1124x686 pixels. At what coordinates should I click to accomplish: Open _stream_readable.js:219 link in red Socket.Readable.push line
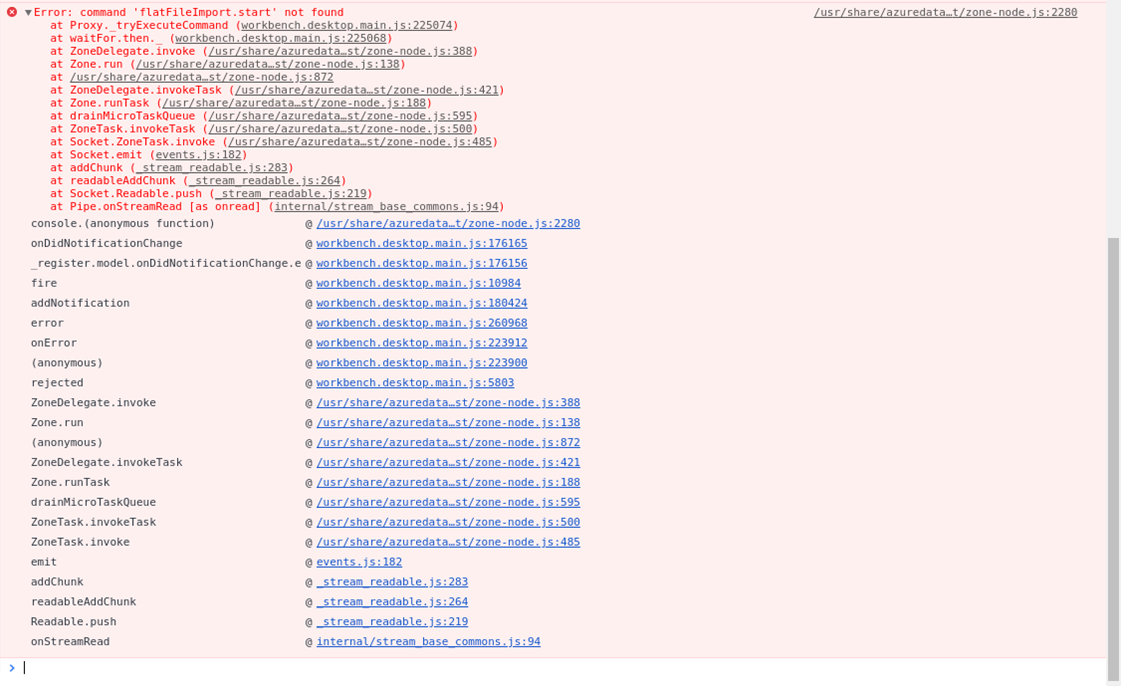point(291,193)
